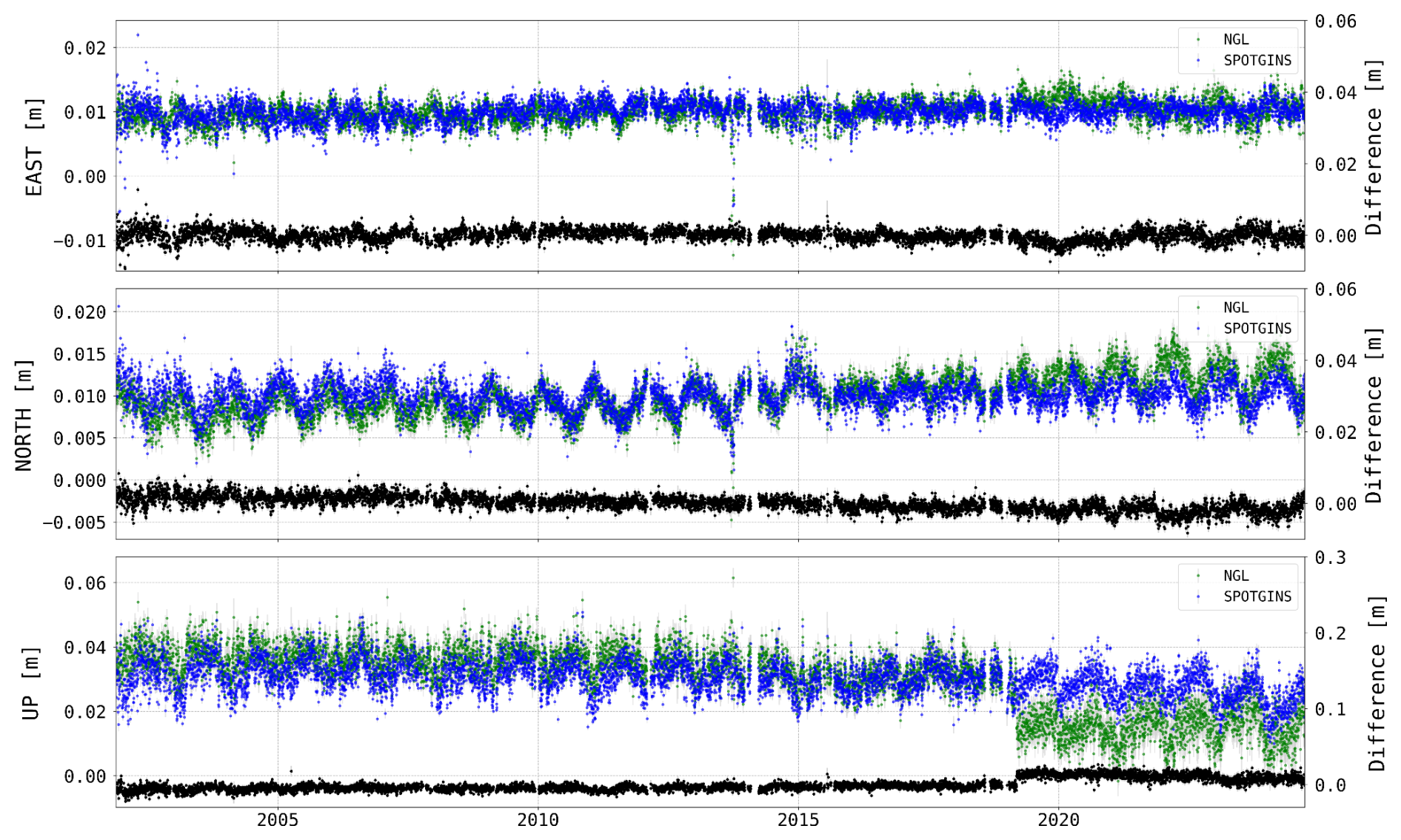Click the Difference [m] label beside the EAST panel
This screenshot has height=840, width=1401.
1374,147
